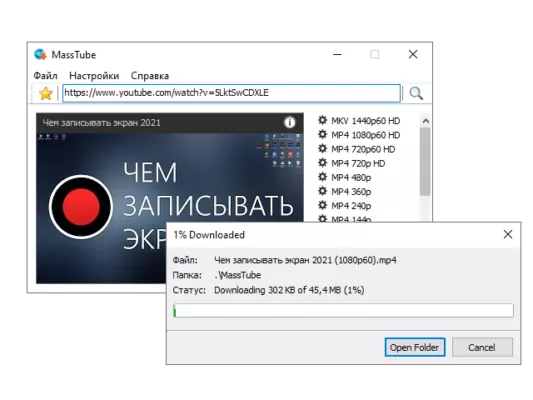
Task: Close the MassTube window
Action: [x=413, y=54]
